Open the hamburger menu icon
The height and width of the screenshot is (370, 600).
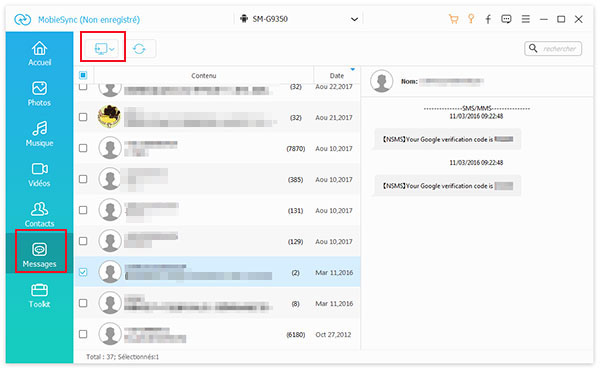pyautogui.click(x=526, y=19)
